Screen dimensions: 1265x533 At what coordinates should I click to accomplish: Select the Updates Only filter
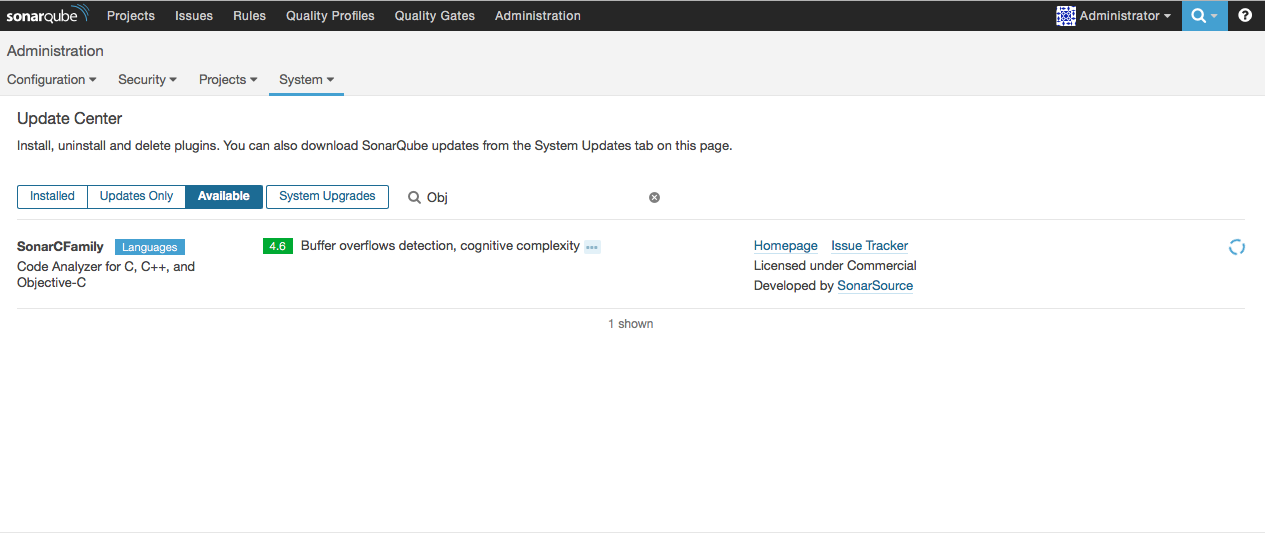136,196
